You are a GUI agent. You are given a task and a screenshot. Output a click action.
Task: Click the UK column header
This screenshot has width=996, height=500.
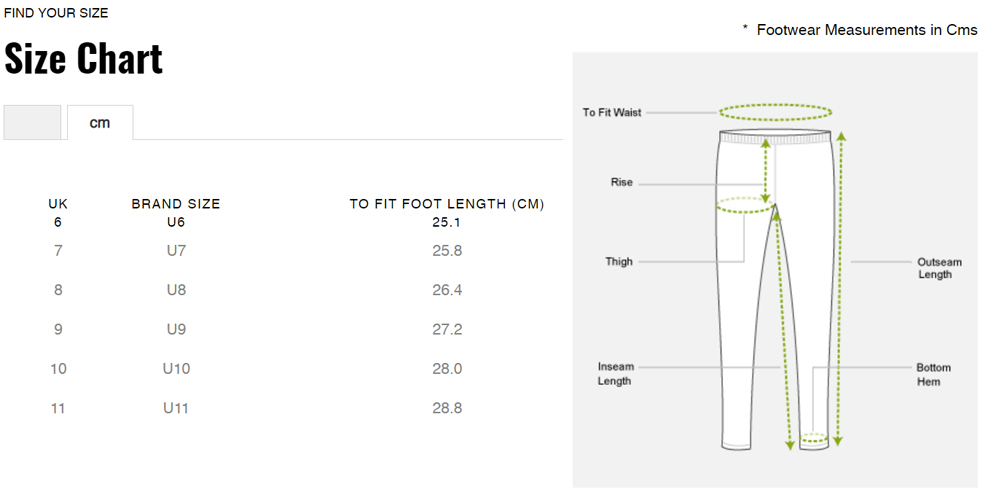pyautogui.click(x=58, y=204)
